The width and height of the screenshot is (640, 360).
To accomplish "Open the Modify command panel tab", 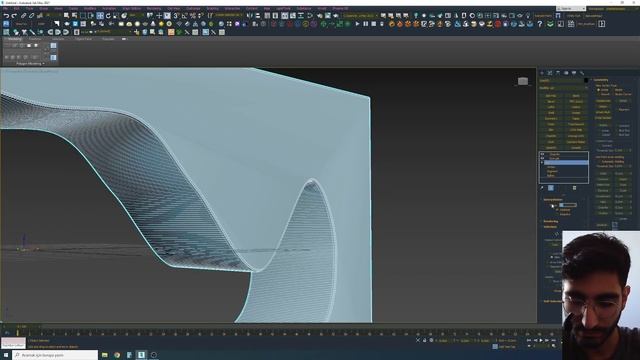I will click(549, 73).
